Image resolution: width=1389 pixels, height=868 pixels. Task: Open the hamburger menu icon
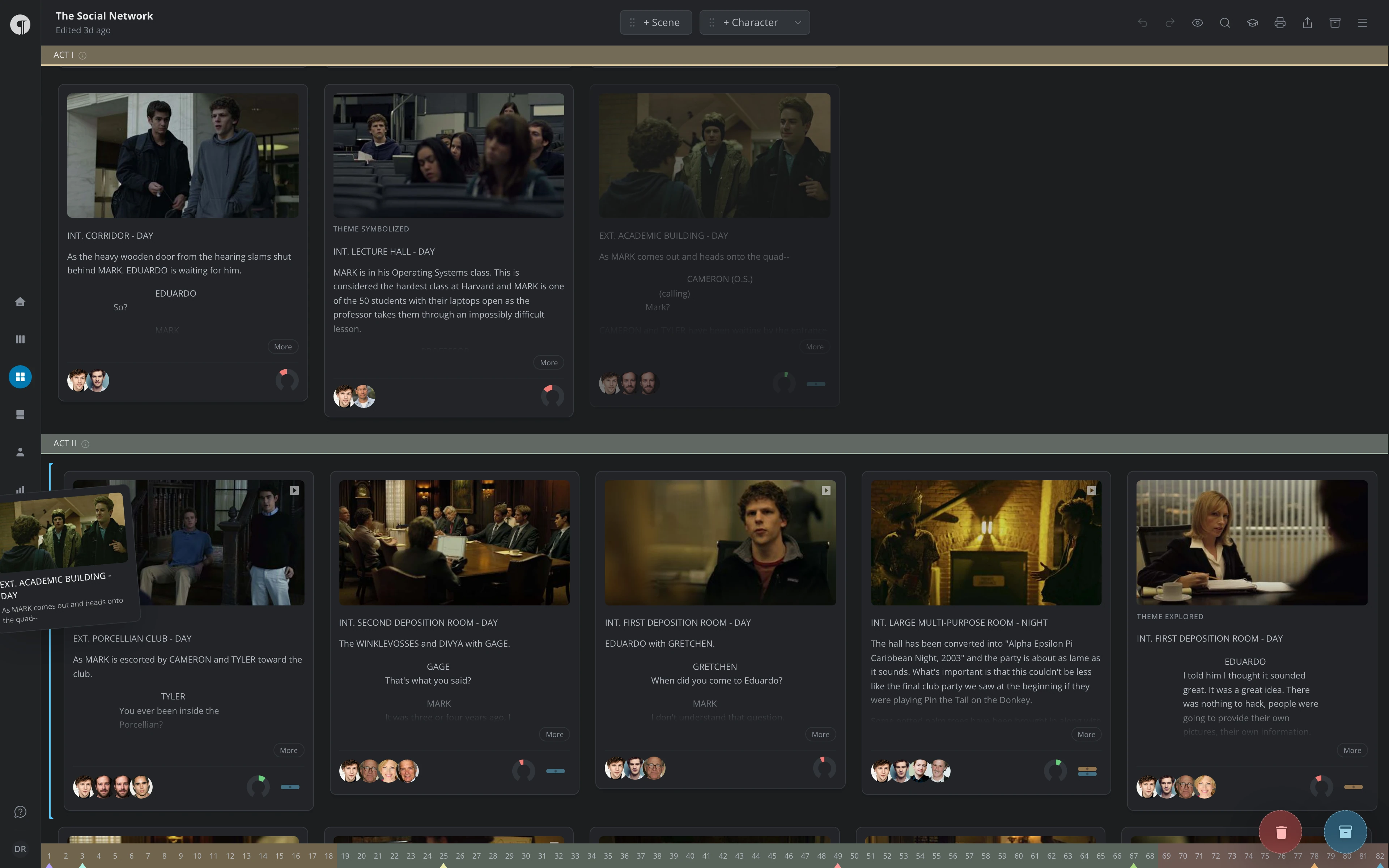point(1363,23)
